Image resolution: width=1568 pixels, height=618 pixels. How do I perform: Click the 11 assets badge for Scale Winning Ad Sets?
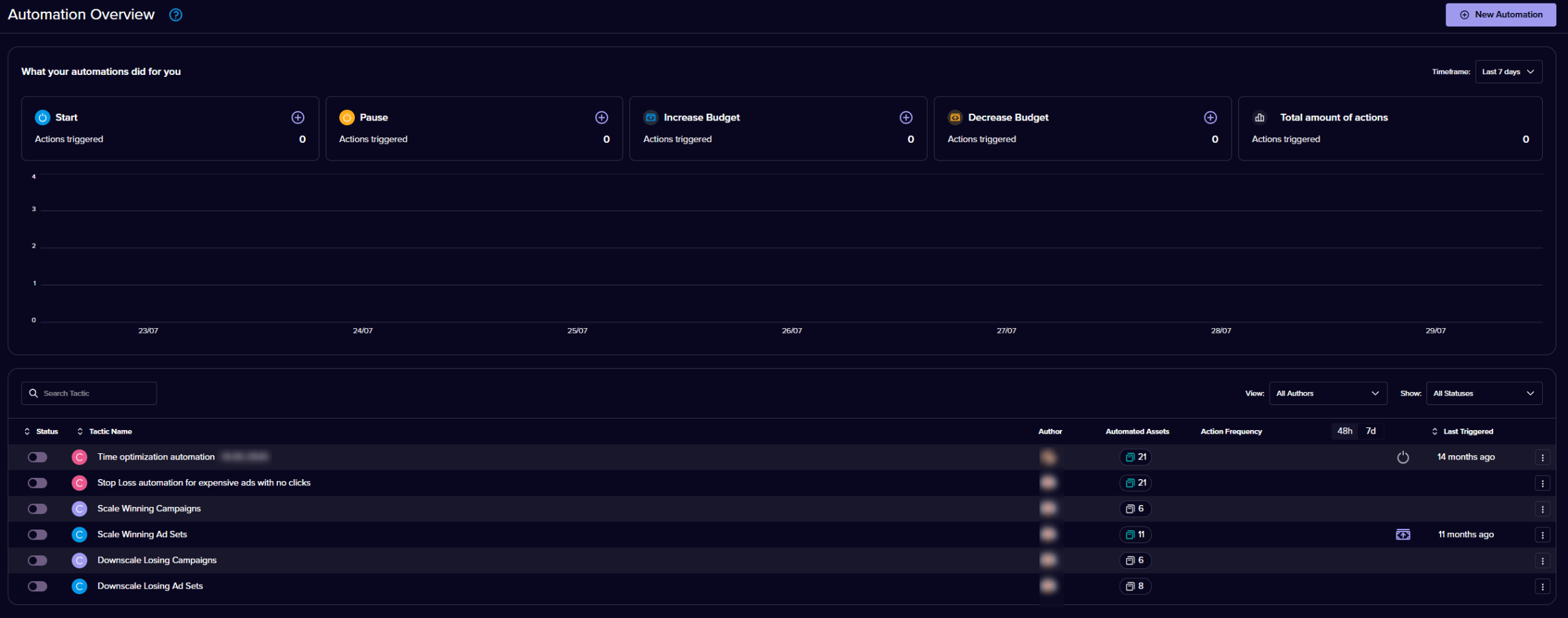coord(1135,535)
